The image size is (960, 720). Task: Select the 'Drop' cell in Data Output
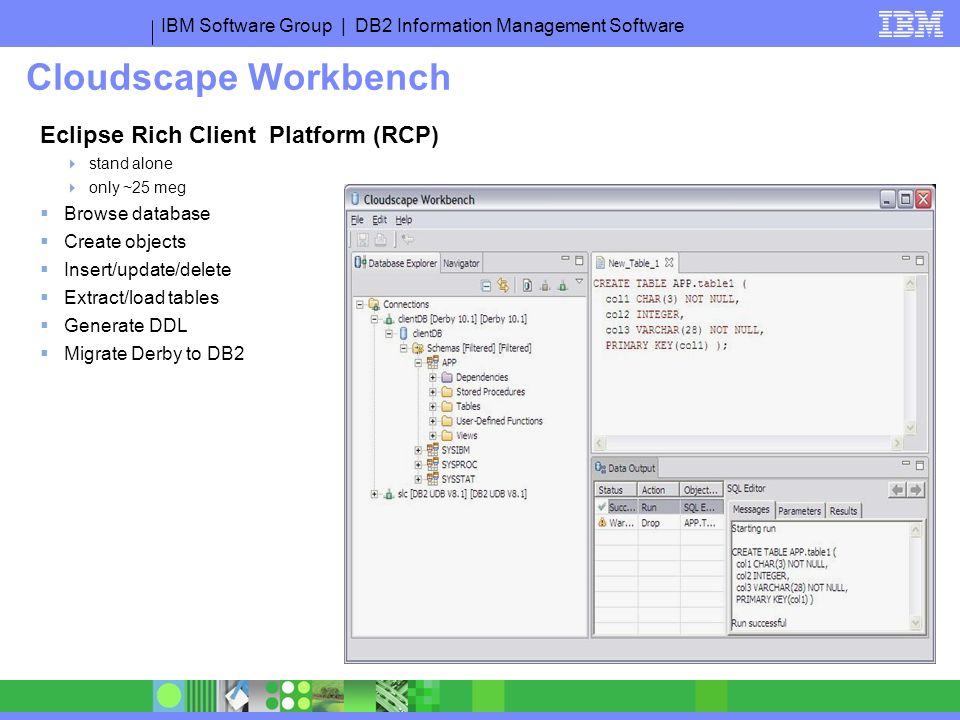coord(658,523)
